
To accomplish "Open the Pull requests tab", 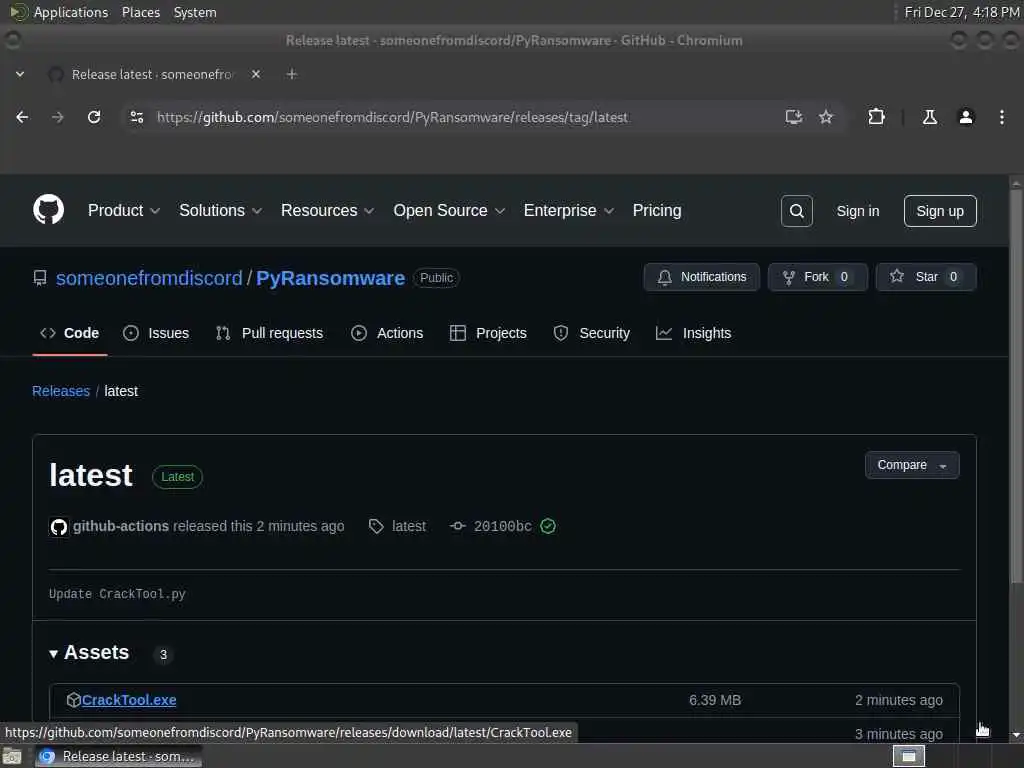I will click(269, 333).
